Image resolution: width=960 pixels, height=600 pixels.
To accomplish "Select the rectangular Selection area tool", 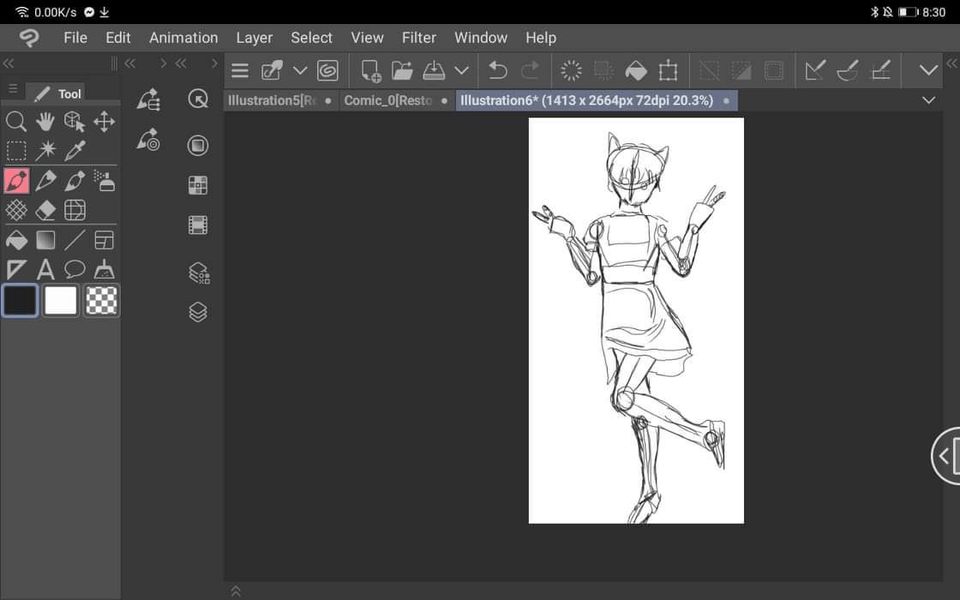I will coord(17,151).
